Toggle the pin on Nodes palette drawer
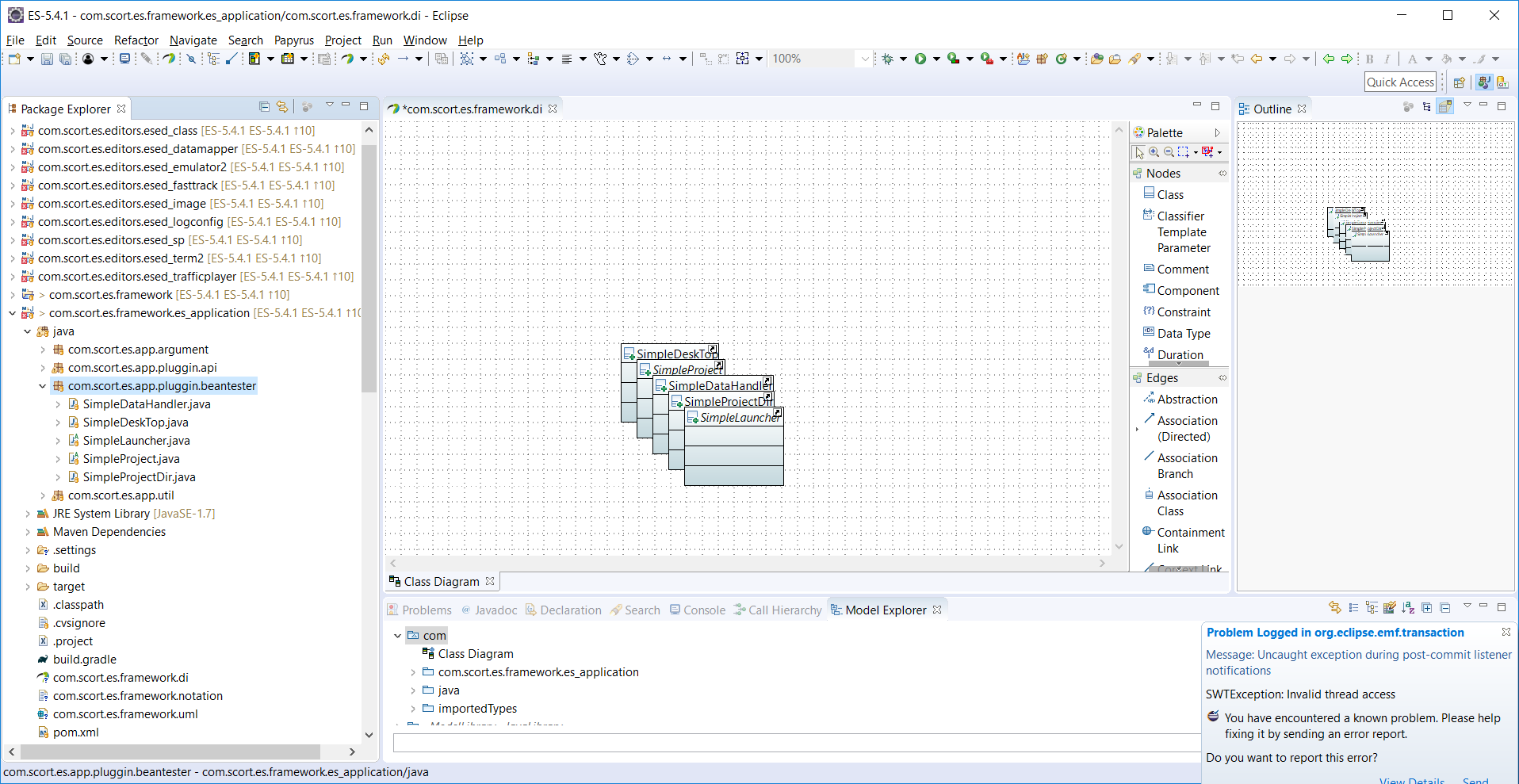The height and width of the screenshot is (784, 1519). (1222, 174)
